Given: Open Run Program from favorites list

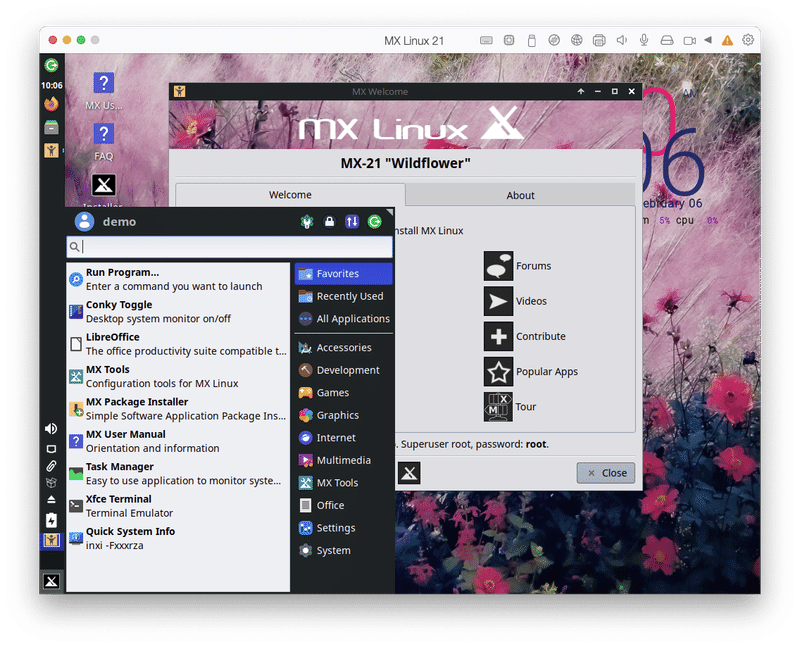Looking at the screenshot, I should click(178, 279).
